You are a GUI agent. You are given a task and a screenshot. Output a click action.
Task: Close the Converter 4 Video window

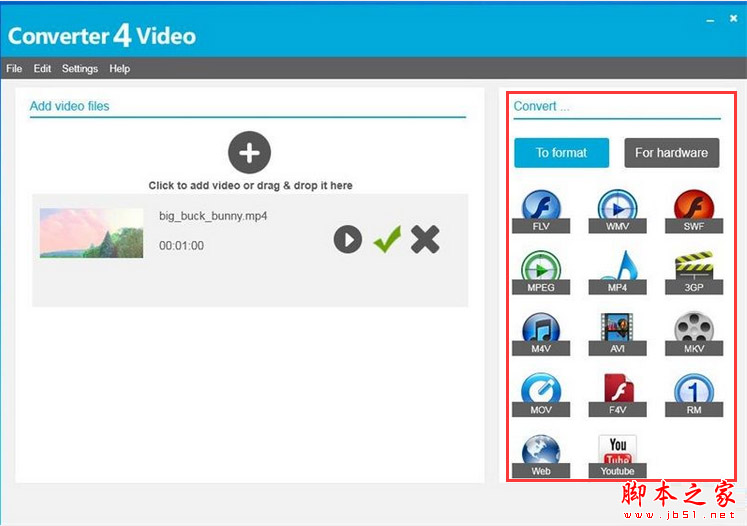(x=734, y=19)
